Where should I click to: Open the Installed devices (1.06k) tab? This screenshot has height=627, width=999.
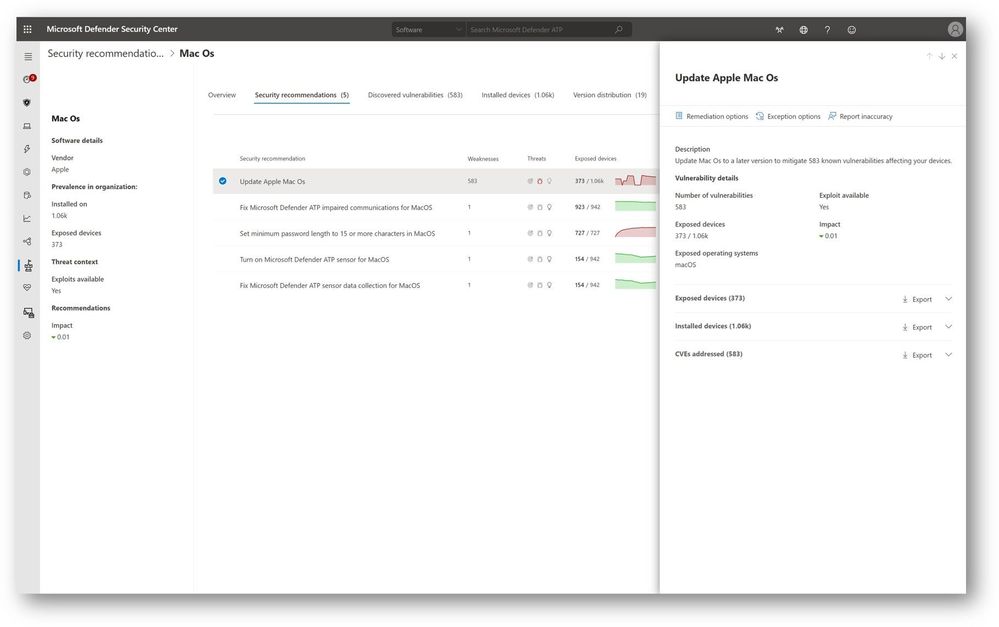pos(517,95)
